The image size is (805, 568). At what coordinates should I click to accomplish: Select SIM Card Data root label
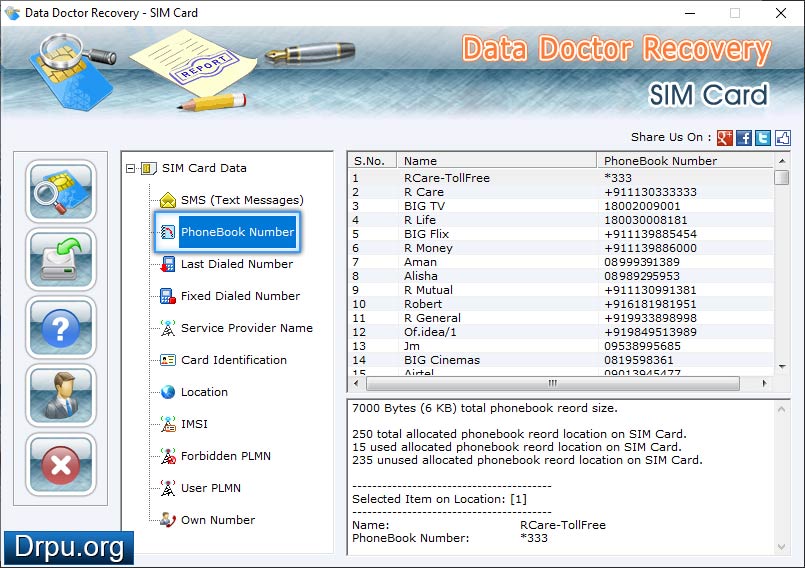point(204,168)
